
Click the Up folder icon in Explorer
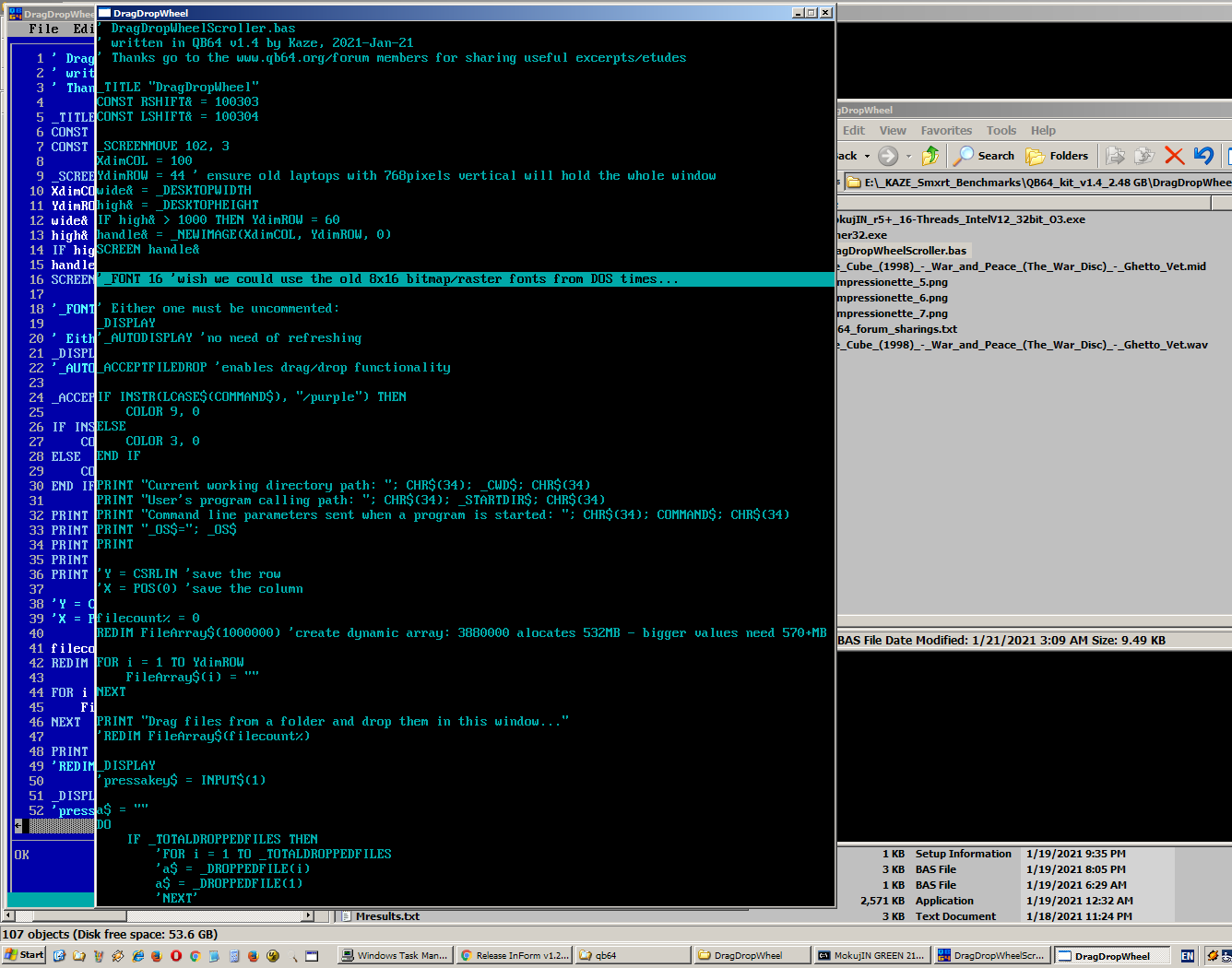click(x=930, y=156)
